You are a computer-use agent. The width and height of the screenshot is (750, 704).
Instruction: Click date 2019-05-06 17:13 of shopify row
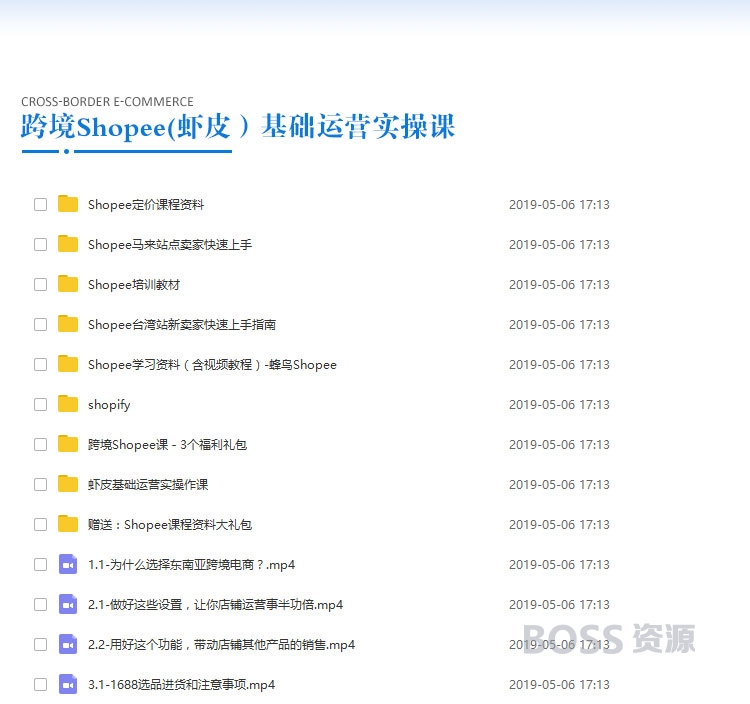pyautogui.click(x=559, y=405)
